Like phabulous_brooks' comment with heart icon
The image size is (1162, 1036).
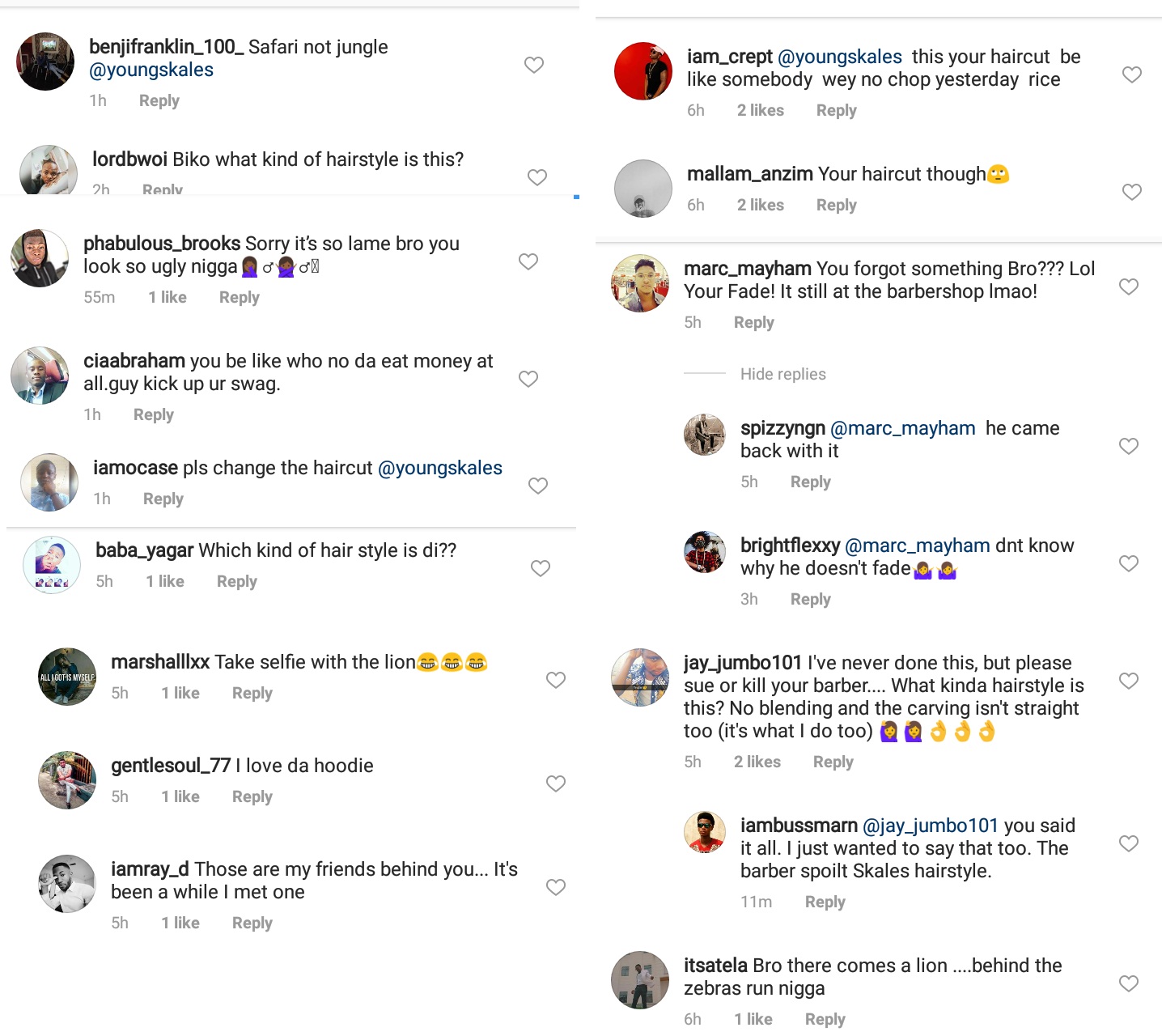[x=528, y=261]
